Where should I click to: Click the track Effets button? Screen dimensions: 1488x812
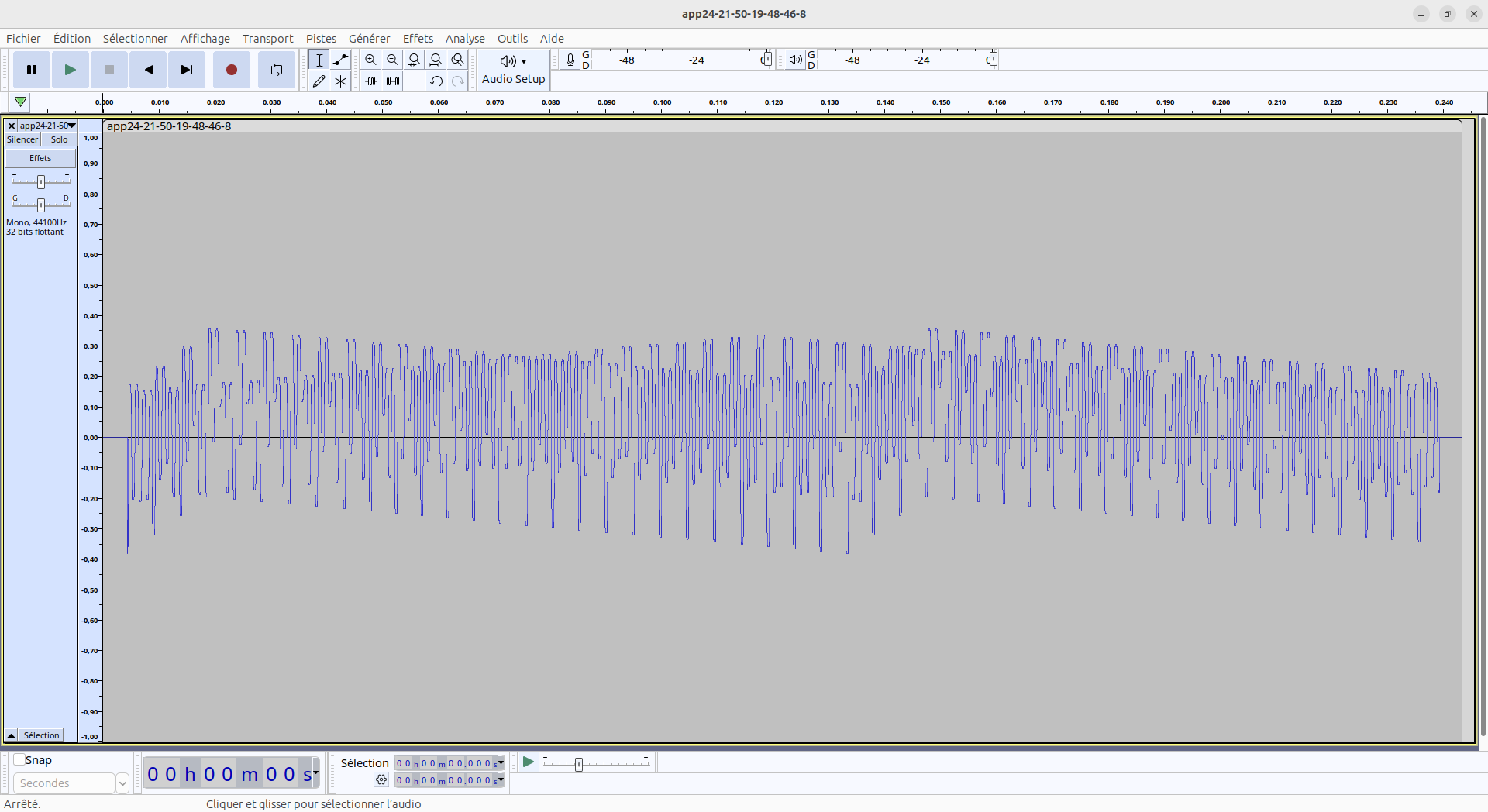[x=40, y=158]
